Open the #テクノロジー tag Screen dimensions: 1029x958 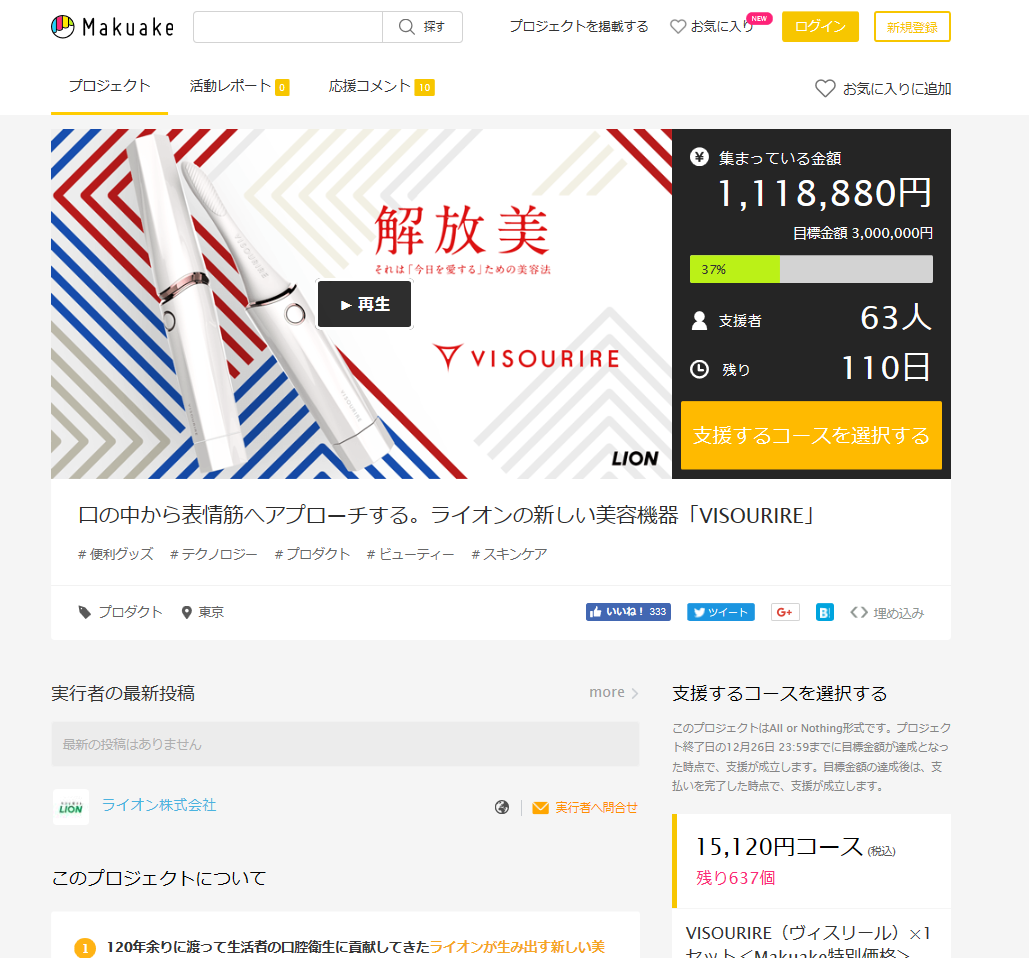214,554
